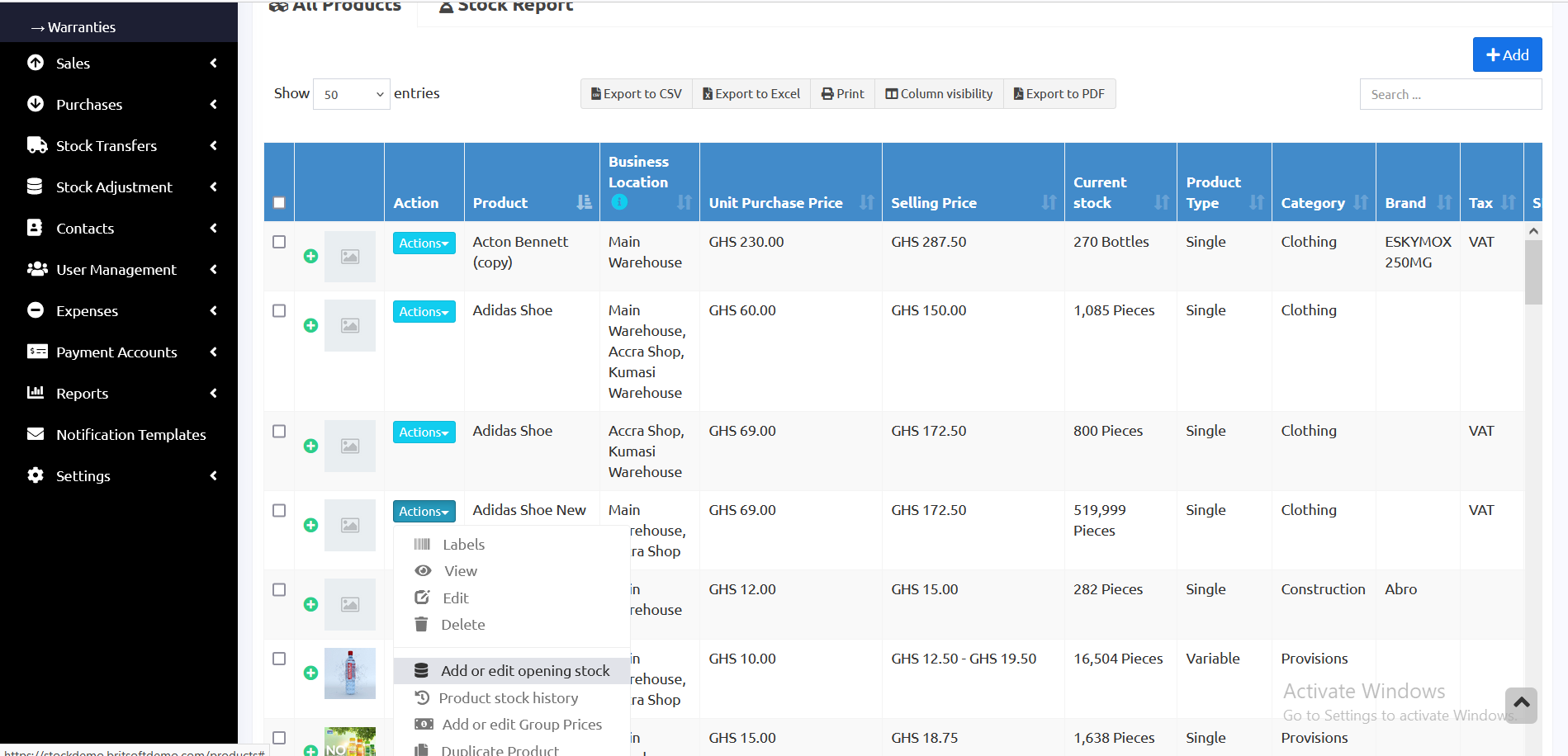
Task: Click the Contacts address book icon
Action: tap(35, 228)
